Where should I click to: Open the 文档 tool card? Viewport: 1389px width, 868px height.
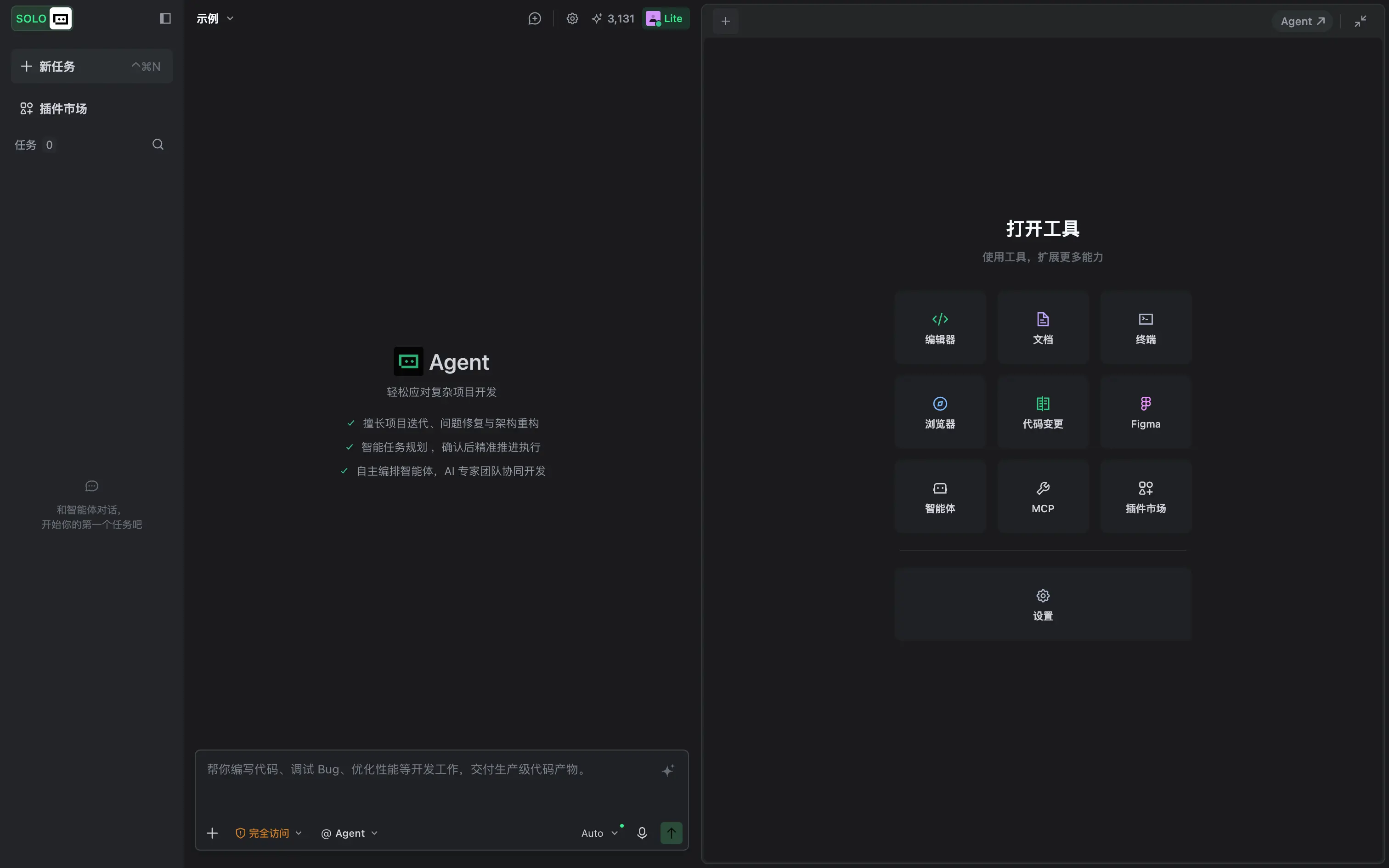pyautogui.click(x=1043, y=328)
